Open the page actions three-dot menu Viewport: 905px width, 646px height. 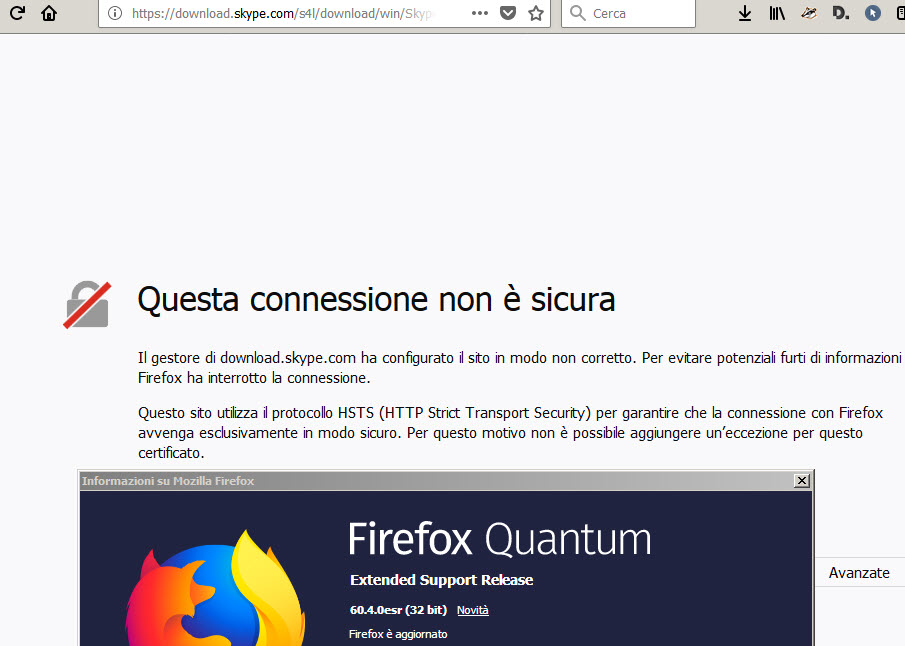pos(480,13)
